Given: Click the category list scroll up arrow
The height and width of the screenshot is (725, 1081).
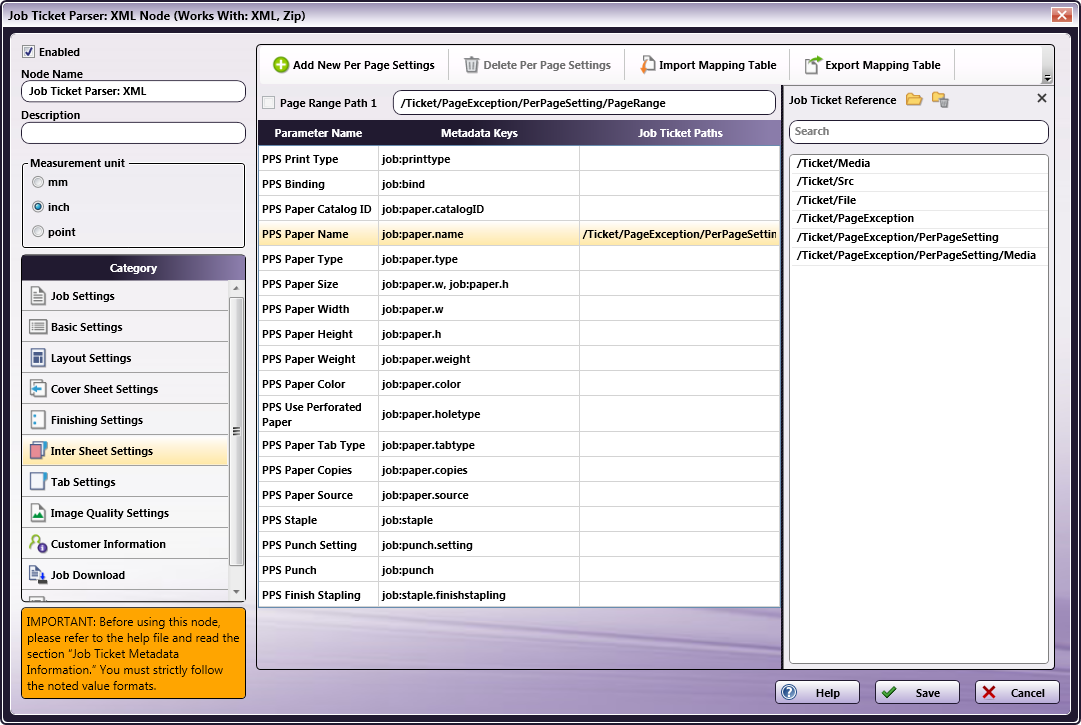Looking at the screenshot, I should 236,288.
